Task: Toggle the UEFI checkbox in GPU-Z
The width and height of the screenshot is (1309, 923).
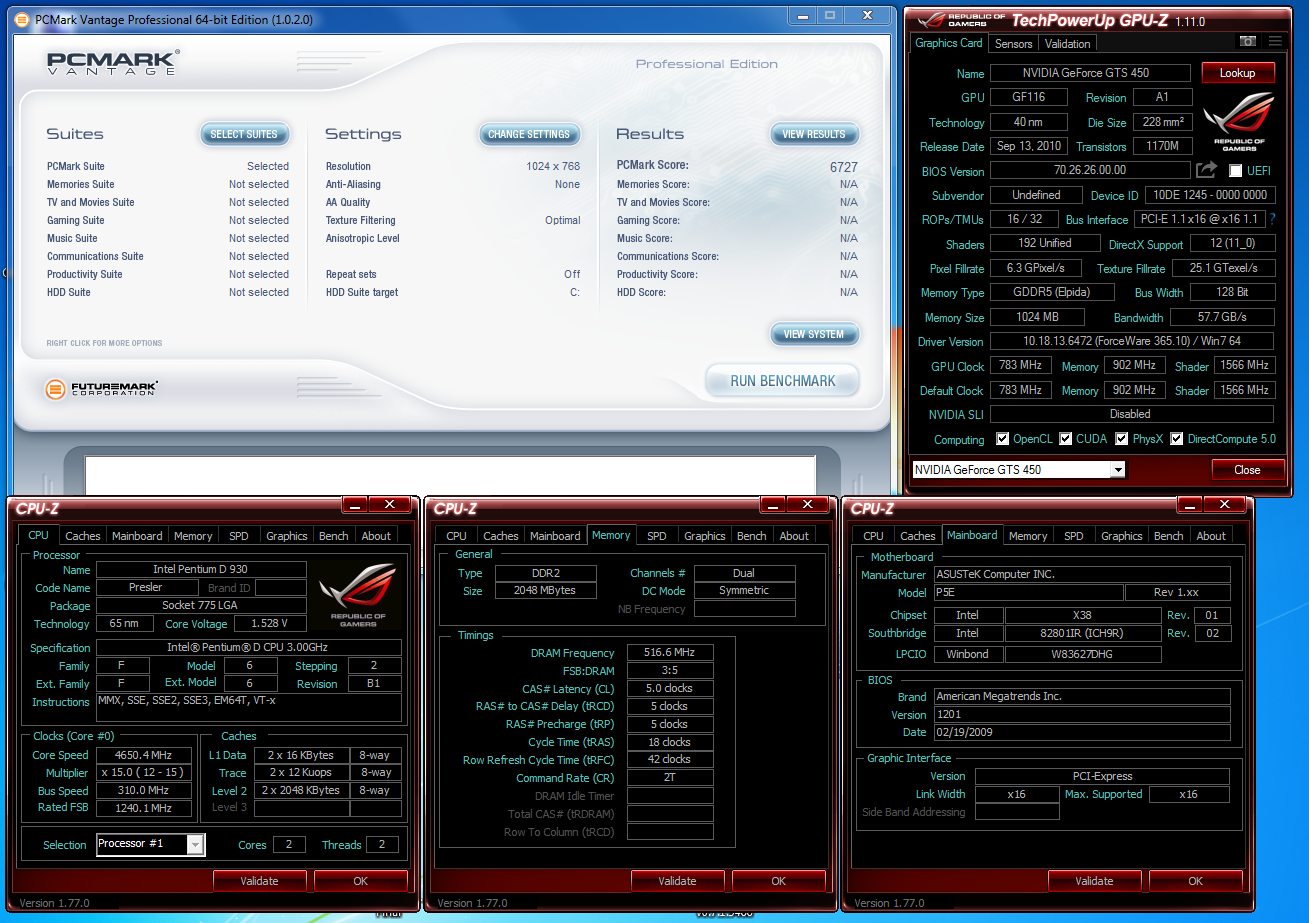Action: pos(1236,171)
